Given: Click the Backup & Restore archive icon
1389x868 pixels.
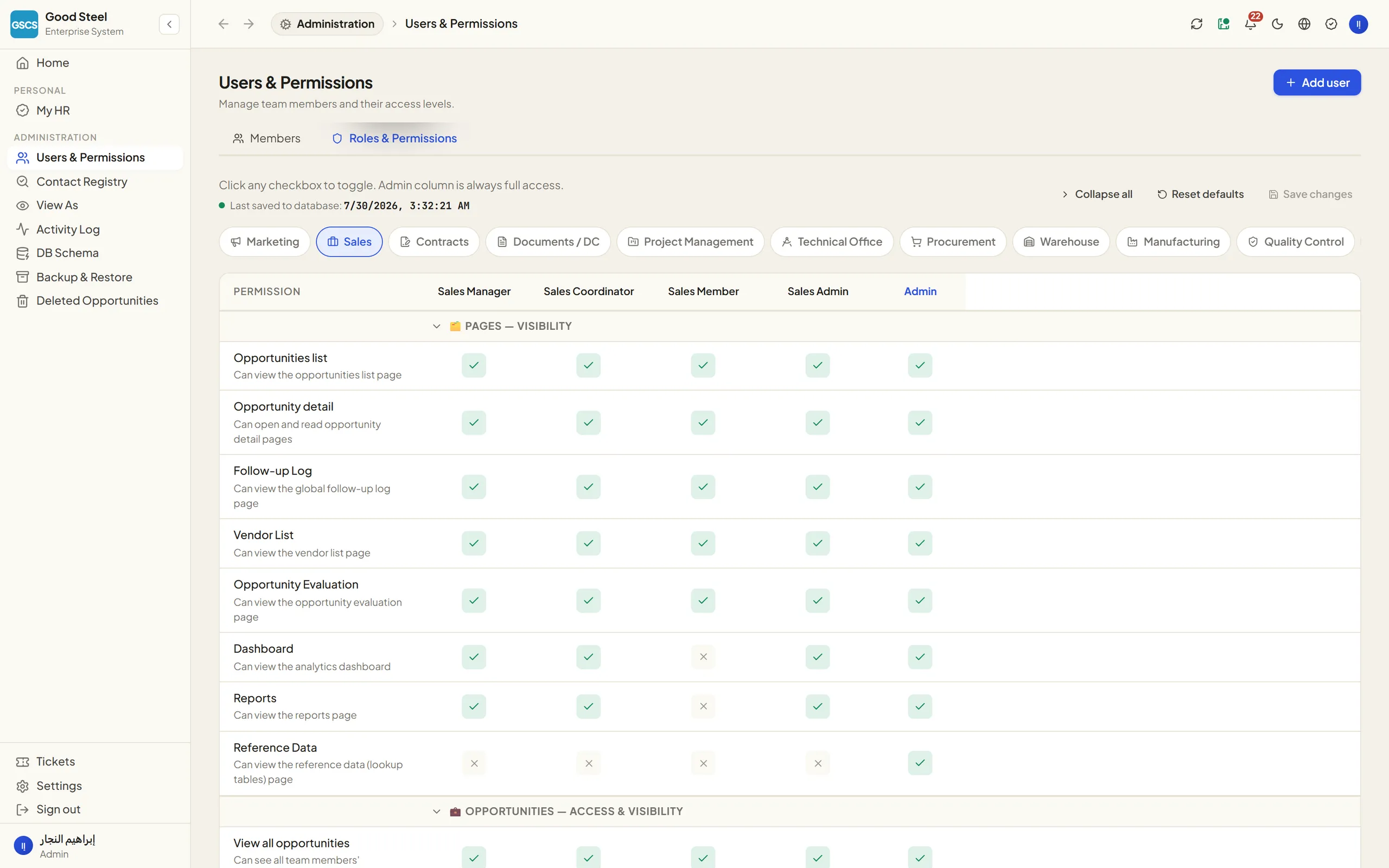Looking at the screenshot, I should 22,277.
